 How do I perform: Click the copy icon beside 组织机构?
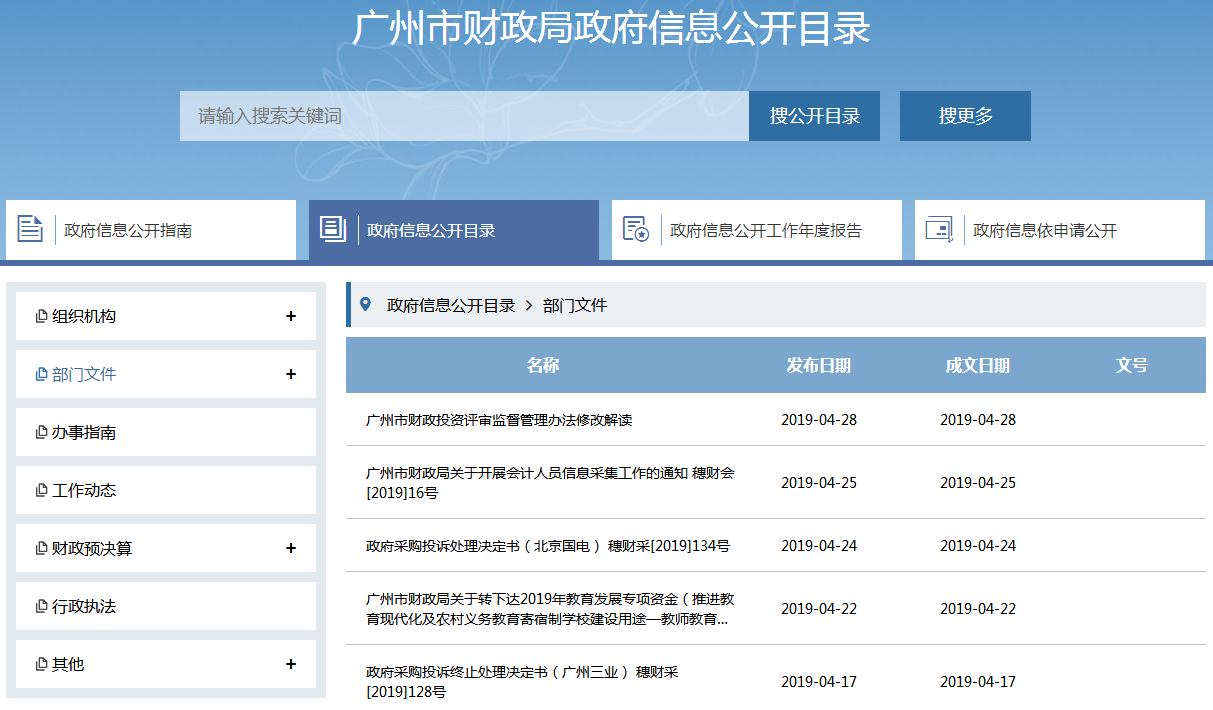(41, 317)
